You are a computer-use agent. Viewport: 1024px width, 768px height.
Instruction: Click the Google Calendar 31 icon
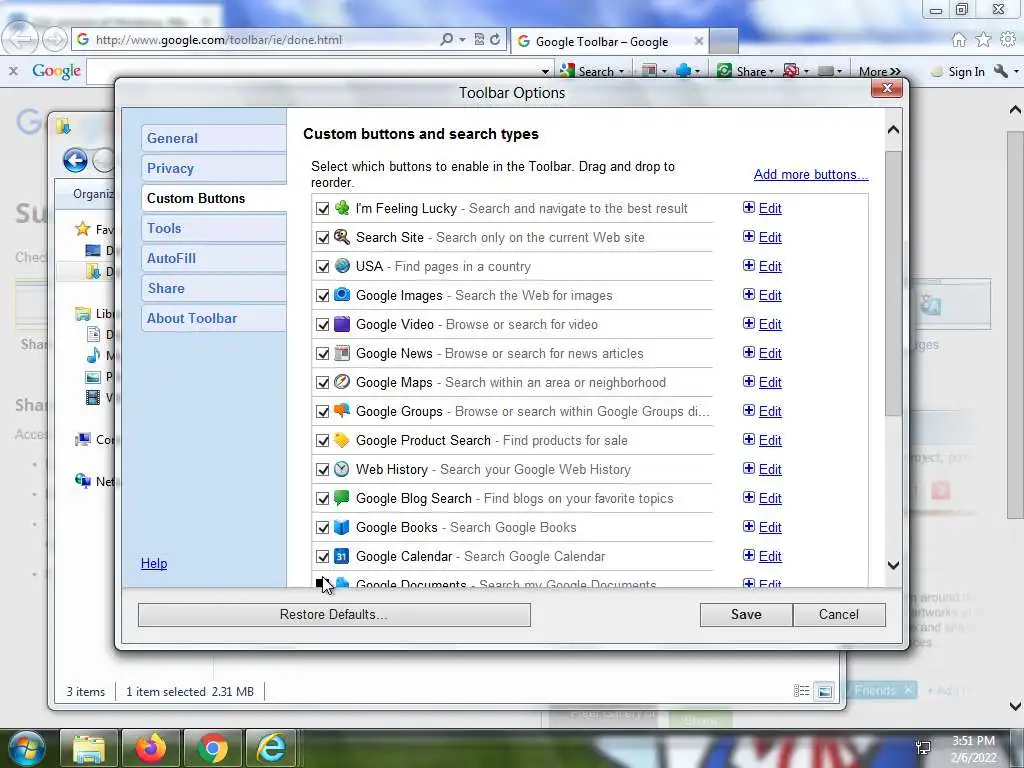pyautogui.click(x=342, y=556)
